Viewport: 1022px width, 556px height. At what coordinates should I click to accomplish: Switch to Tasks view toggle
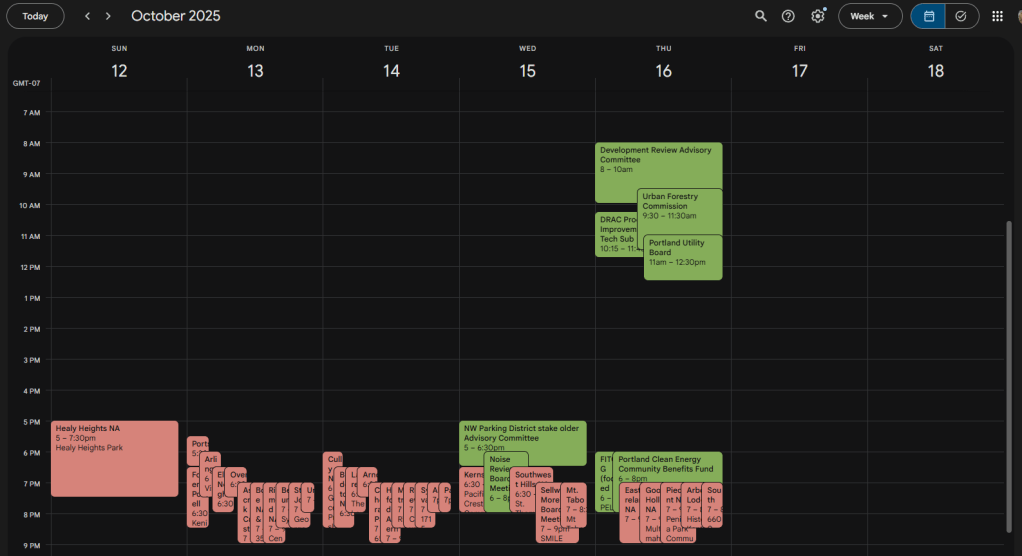click(961, 16)
